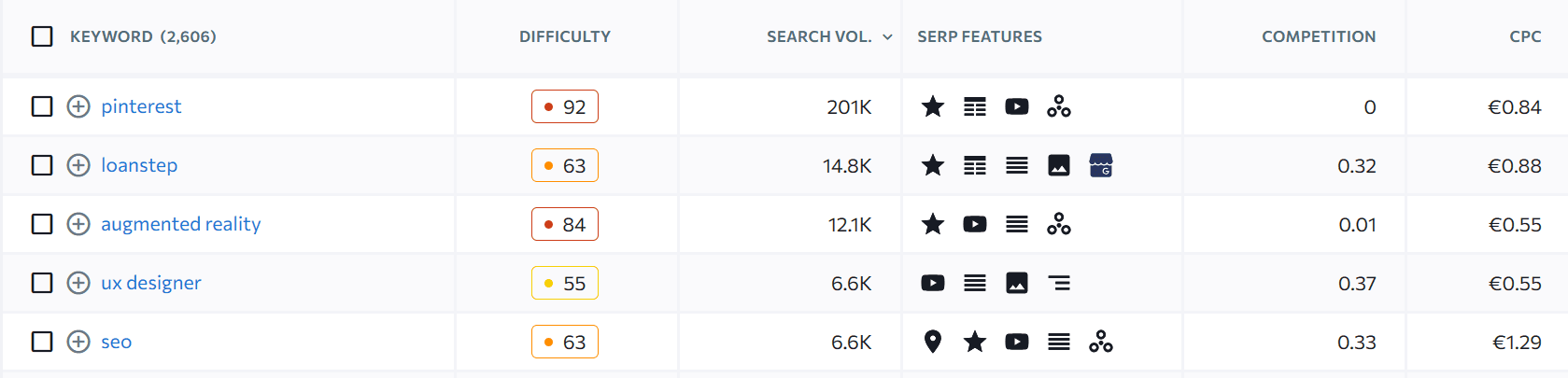Image resolution: width=1568 pixels, height=378 pixels.
Task: Check the box for the loanstep keyword
Action: (42, 165)
